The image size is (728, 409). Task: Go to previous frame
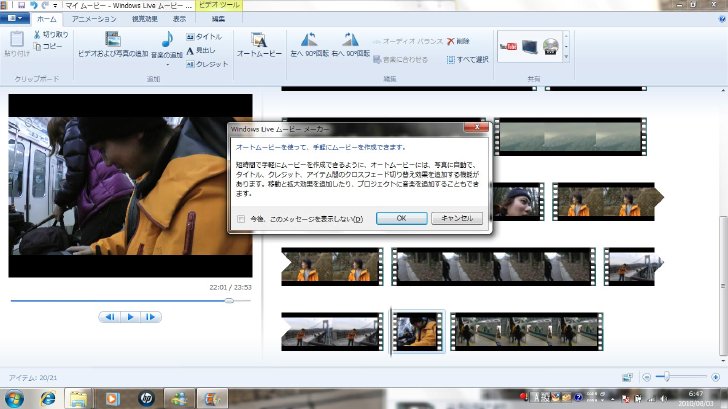pos(110,317)
